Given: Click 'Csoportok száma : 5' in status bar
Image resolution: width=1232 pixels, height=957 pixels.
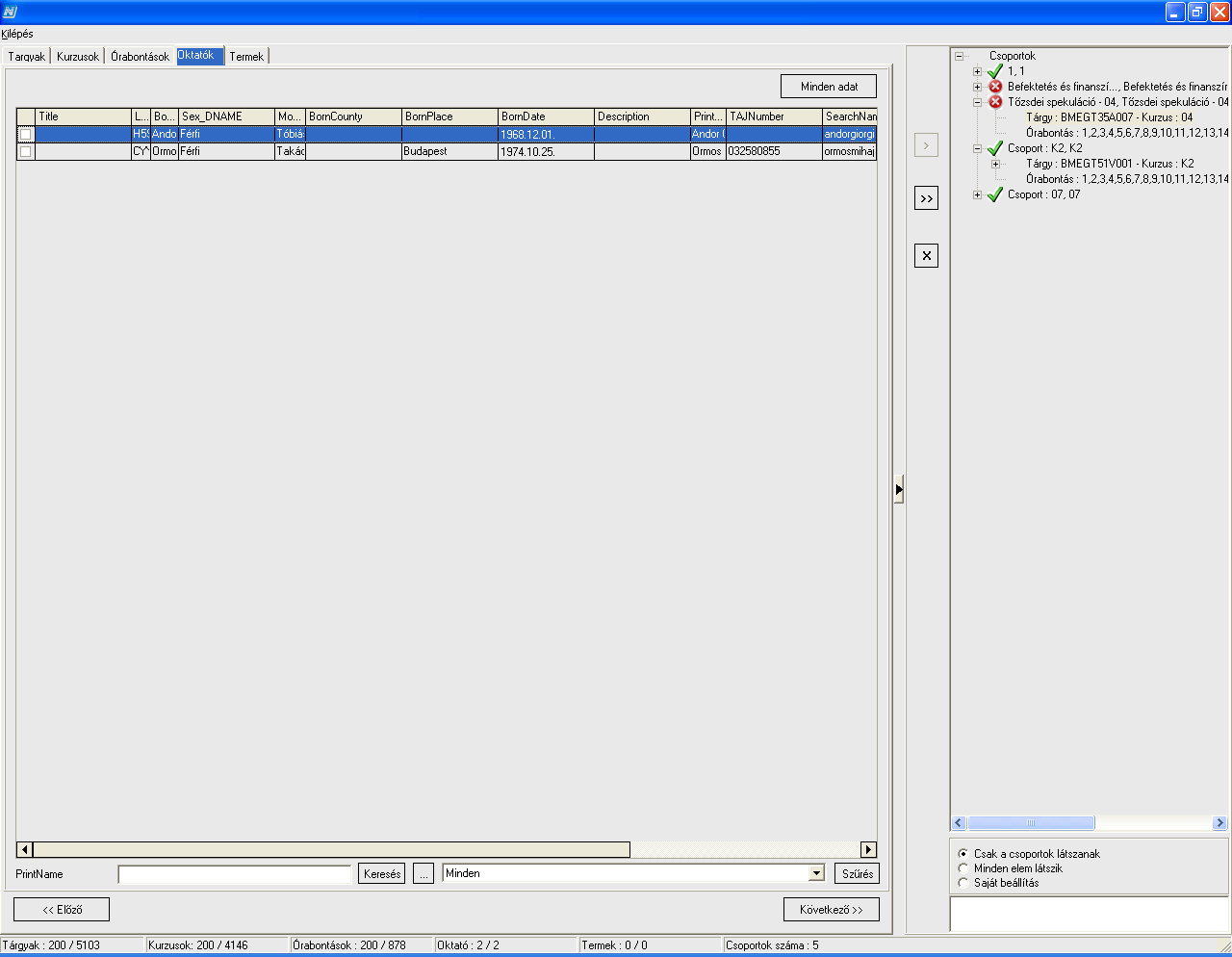Looking at the screenshot, I should pos(772,945).
